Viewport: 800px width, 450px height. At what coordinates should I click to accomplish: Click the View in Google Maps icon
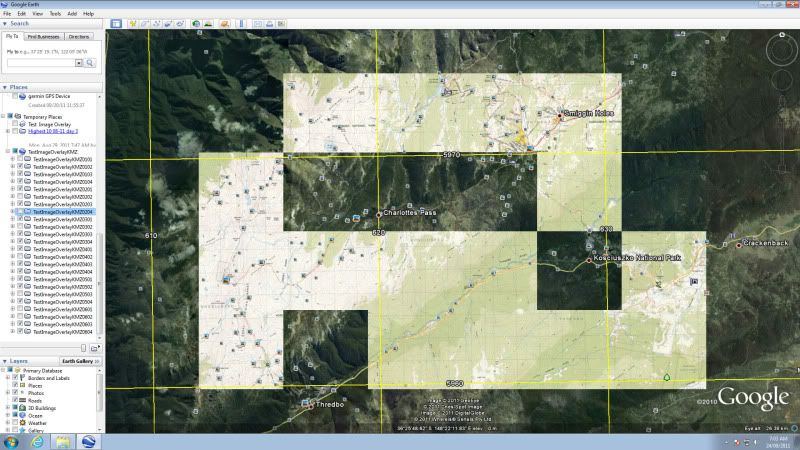point(281,23)
